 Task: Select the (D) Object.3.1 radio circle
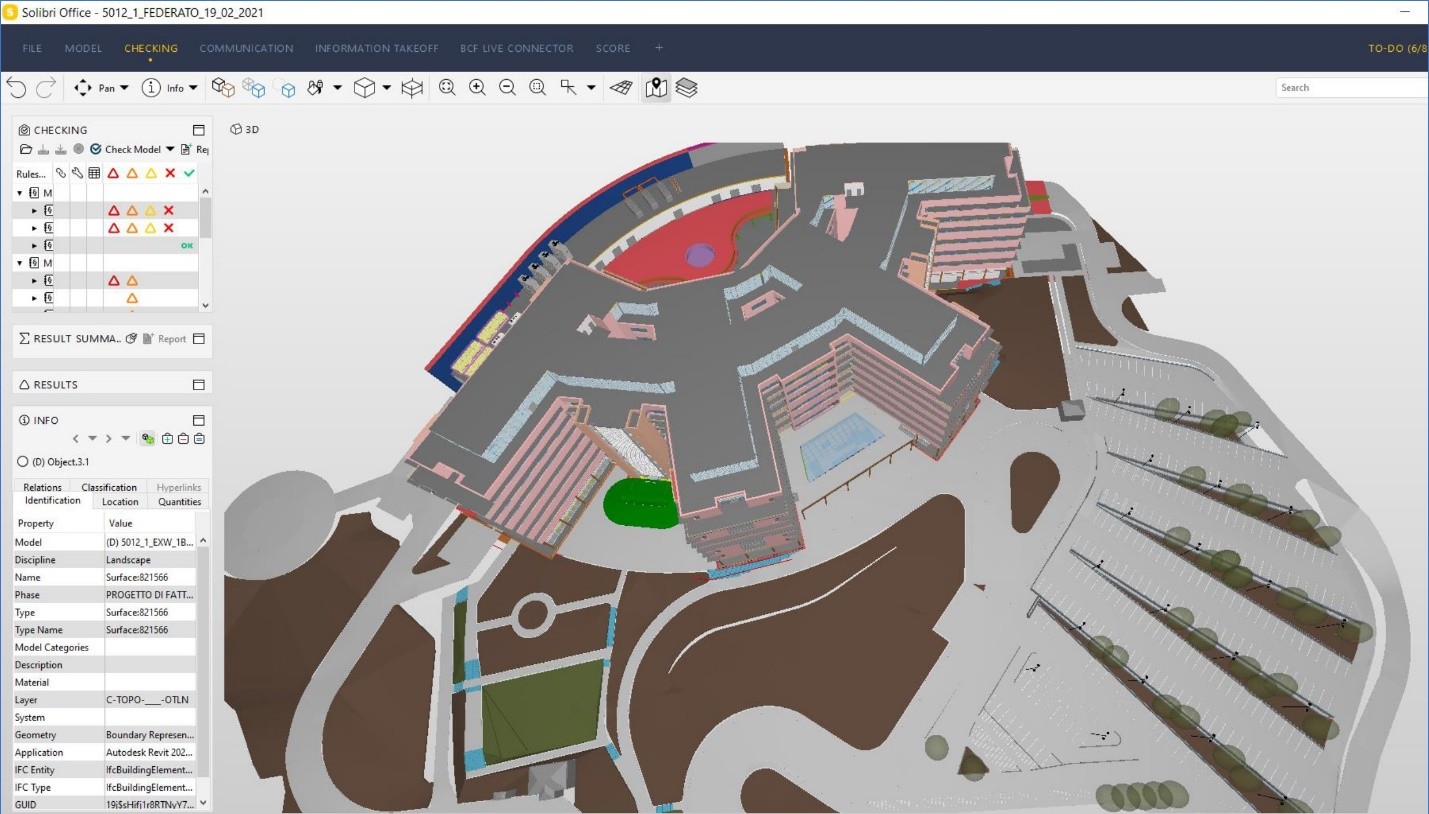(23, 462)
